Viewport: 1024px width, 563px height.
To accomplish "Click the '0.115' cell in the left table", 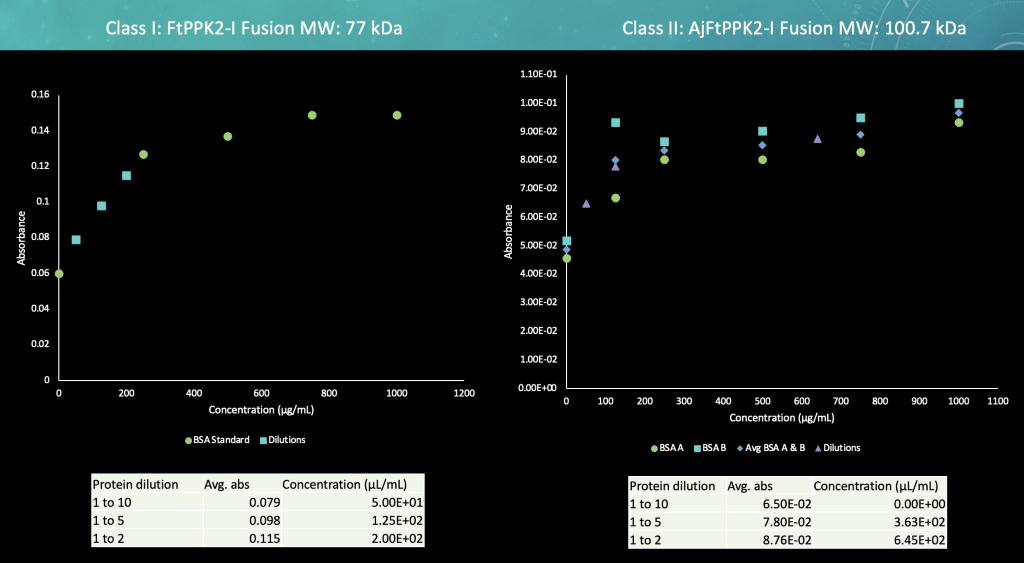I will coord(266,539).
